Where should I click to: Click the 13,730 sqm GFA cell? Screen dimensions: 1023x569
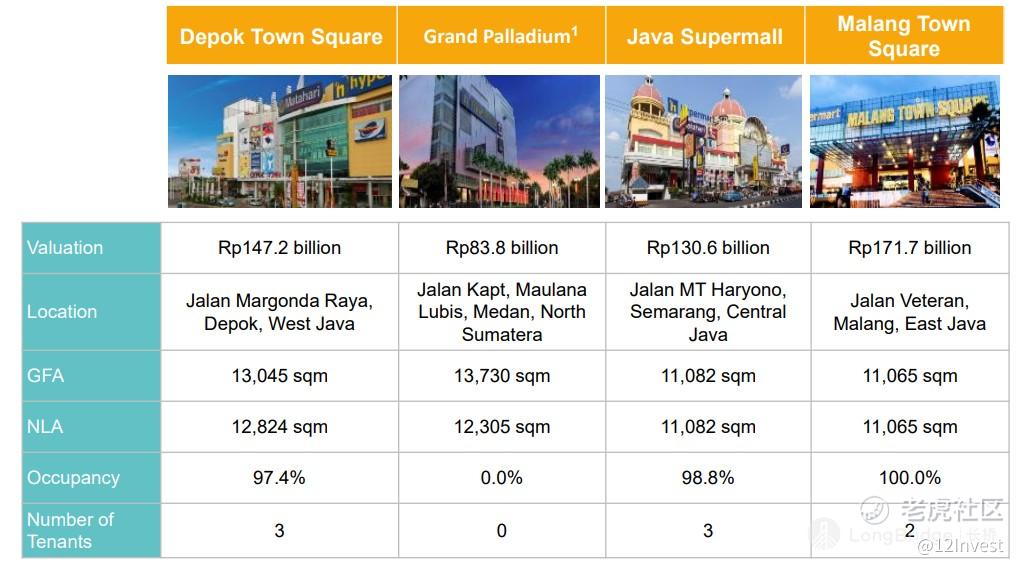pyautogui.click(x=502, y=376)
